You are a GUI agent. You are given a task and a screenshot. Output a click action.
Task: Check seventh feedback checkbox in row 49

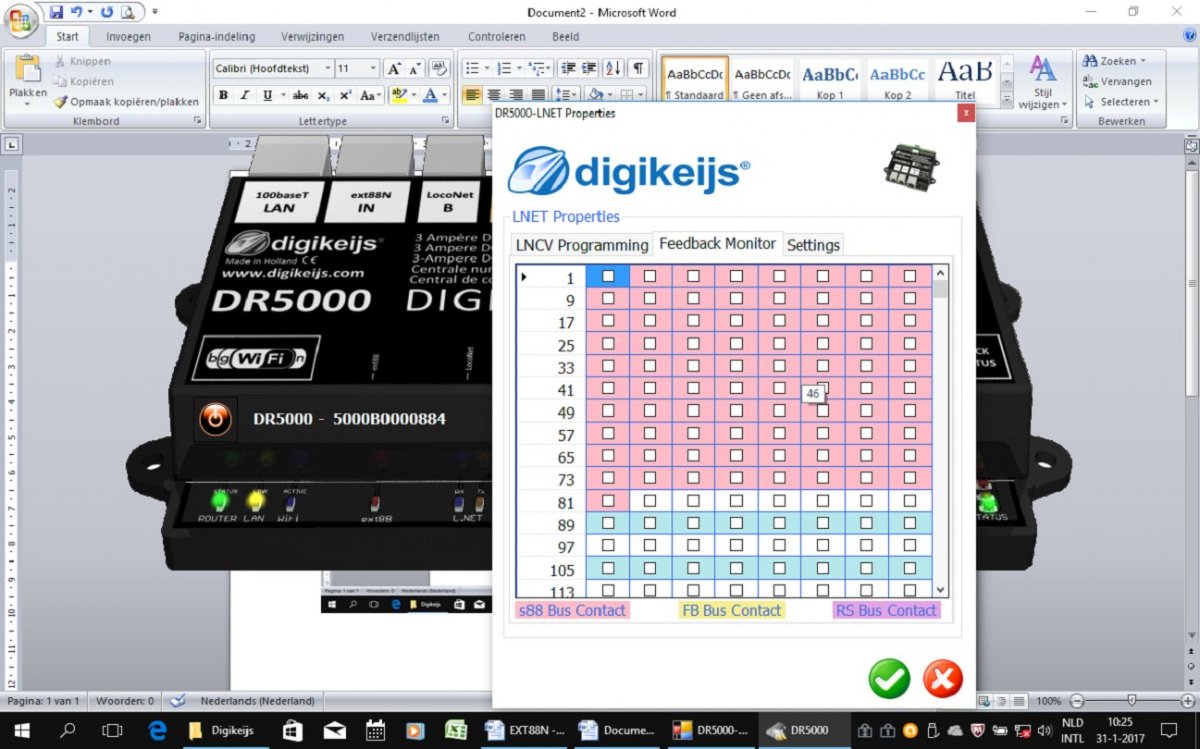point(866,411)
